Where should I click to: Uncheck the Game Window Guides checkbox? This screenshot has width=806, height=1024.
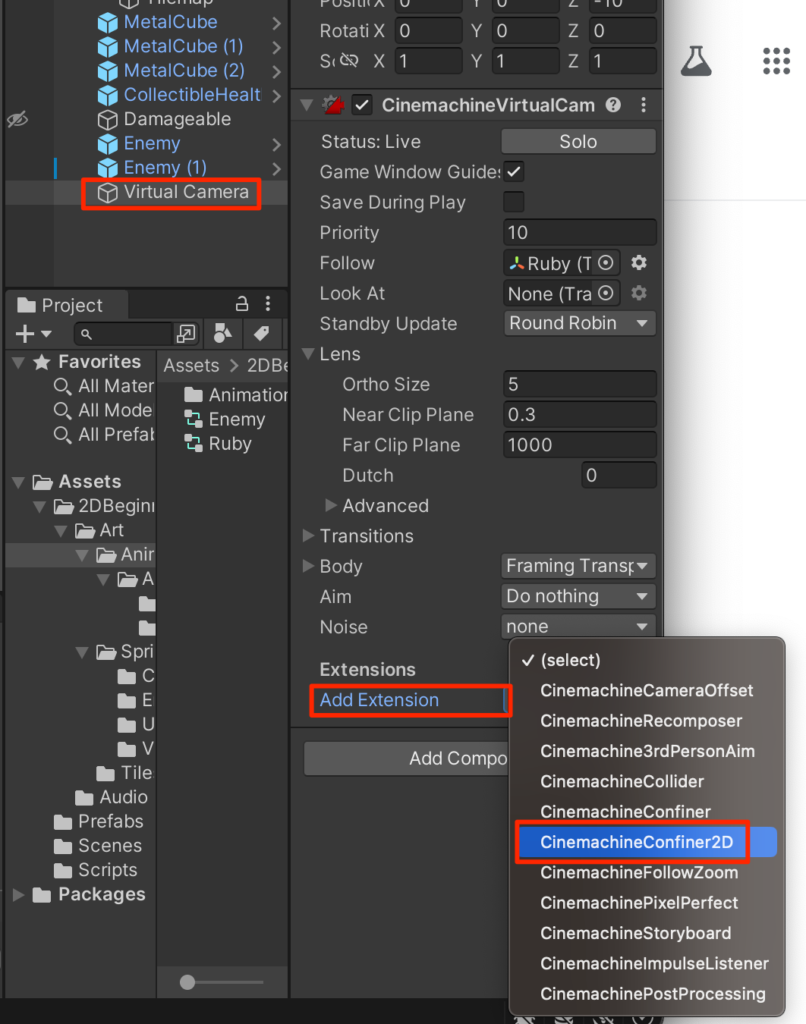click(514, 172)
